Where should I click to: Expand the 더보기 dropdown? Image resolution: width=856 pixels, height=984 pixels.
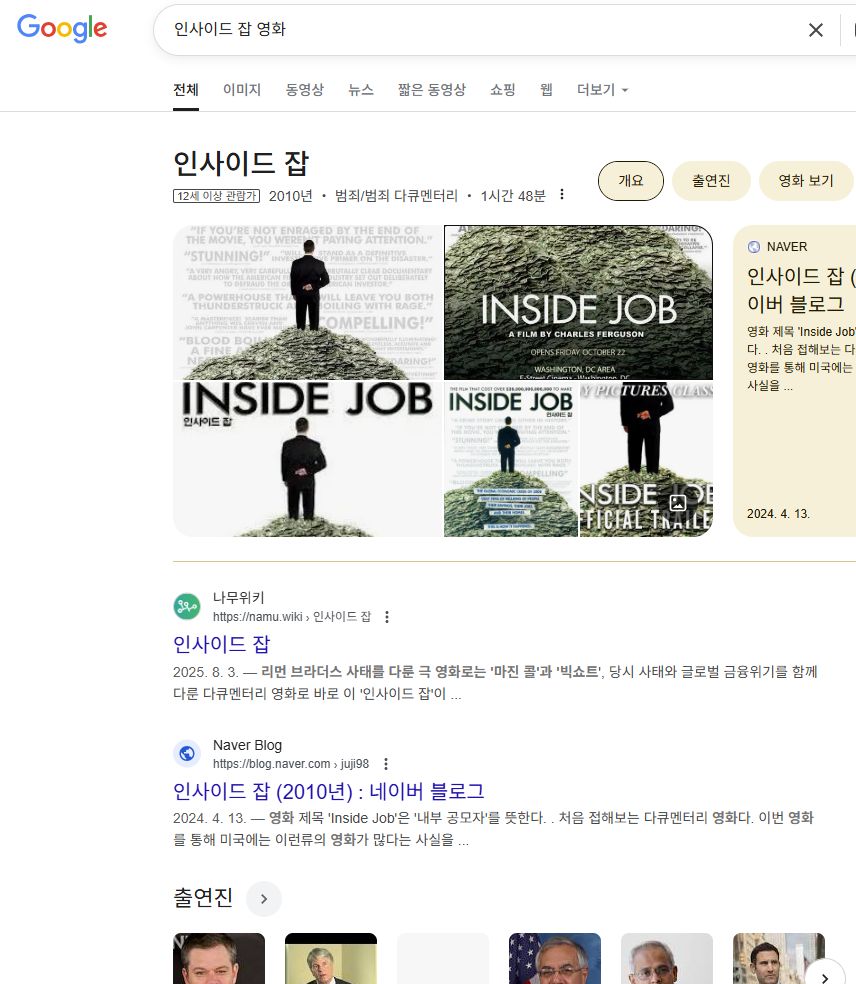click(602, 90)
